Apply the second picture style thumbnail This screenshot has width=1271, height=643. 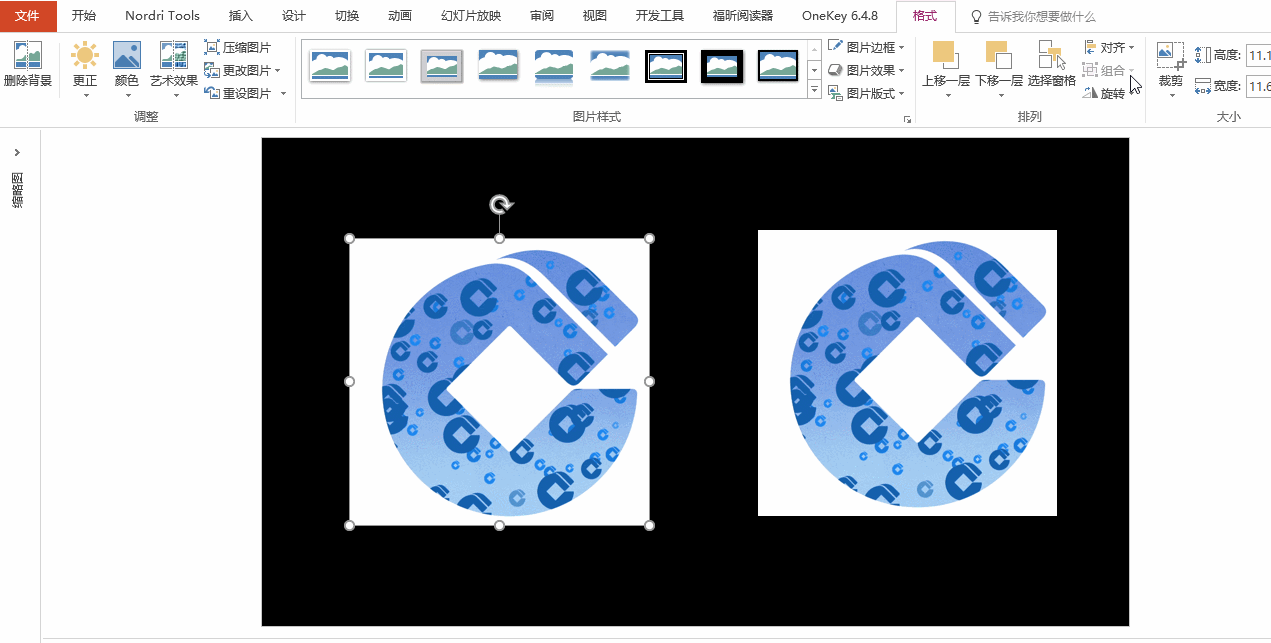[x=386, y=66]
